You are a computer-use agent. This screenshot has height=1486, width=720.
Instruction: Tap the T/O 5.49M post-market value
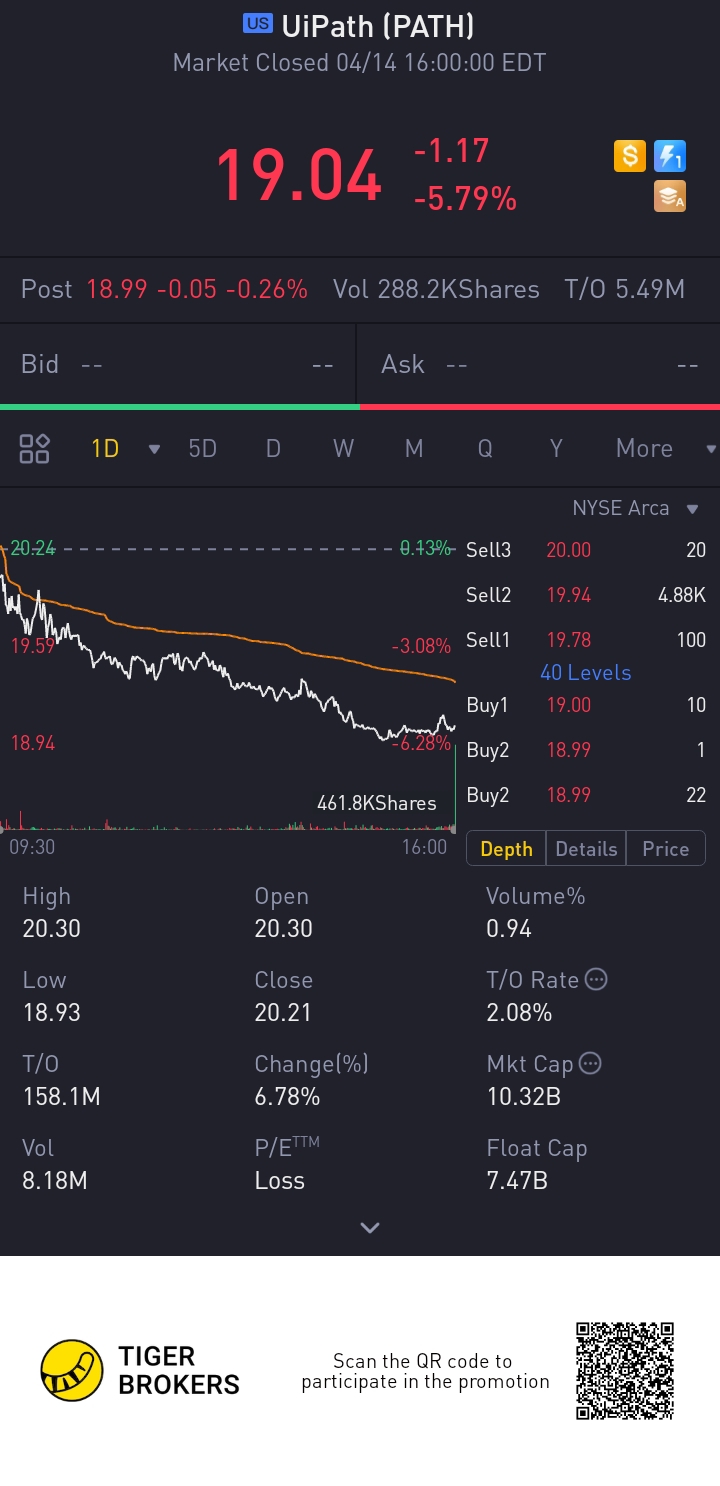click(625, 290)
